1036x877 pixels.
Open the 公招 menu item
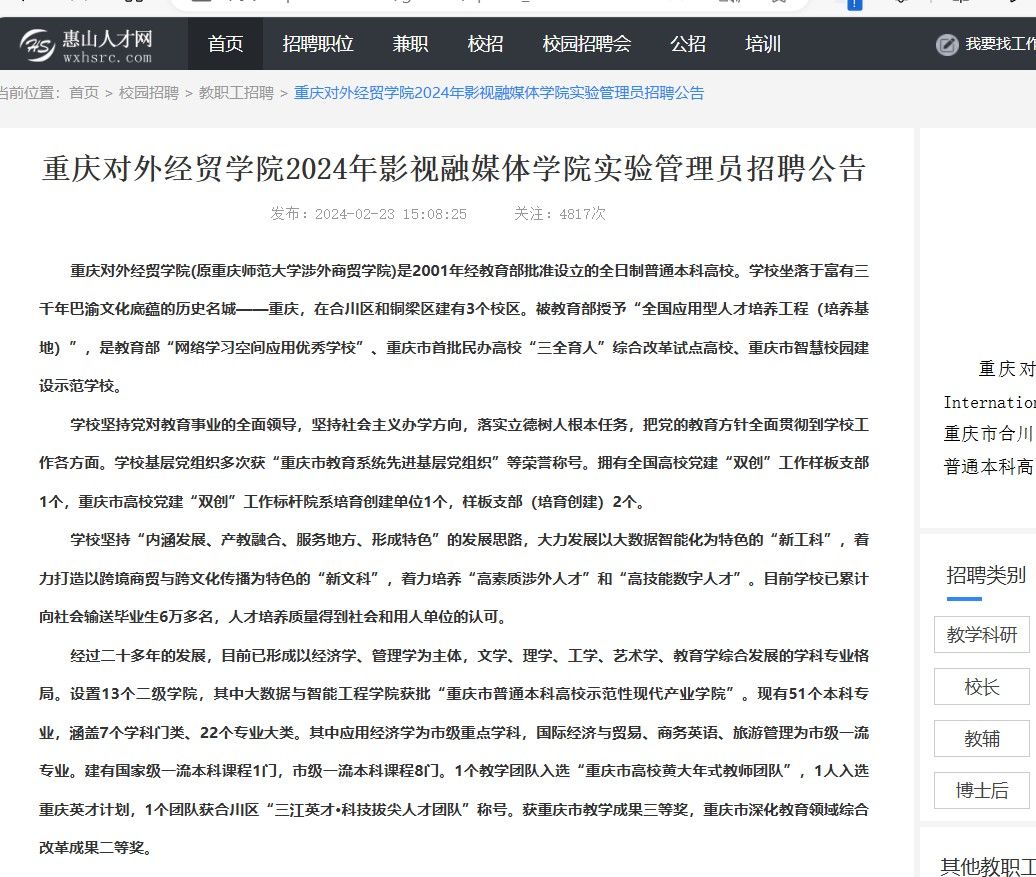(688, 44)
